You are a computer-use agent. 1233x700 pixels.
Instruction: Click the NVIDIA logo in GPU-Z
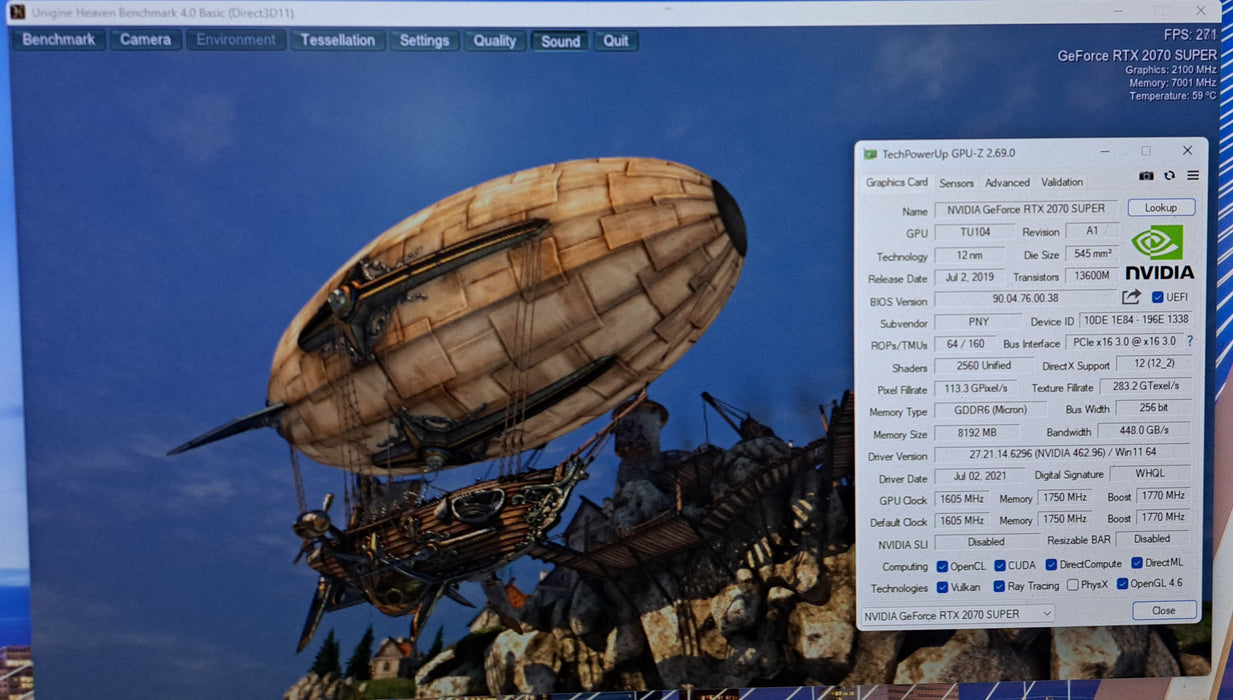pos(1159,252)
